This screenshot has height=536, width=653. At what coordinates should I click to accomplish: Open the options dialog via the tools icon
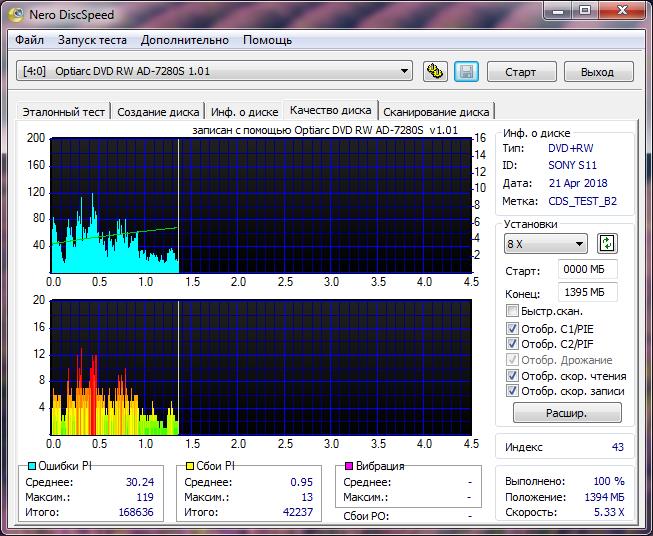pos(435,71)
